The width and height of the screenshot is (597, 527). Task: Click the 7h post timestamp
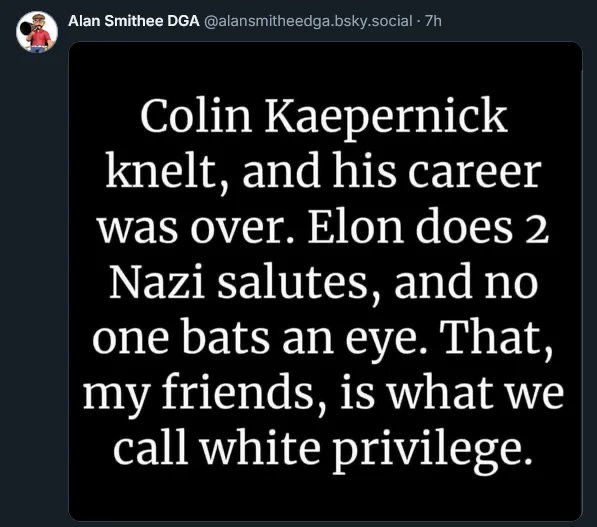coord(433,21)
